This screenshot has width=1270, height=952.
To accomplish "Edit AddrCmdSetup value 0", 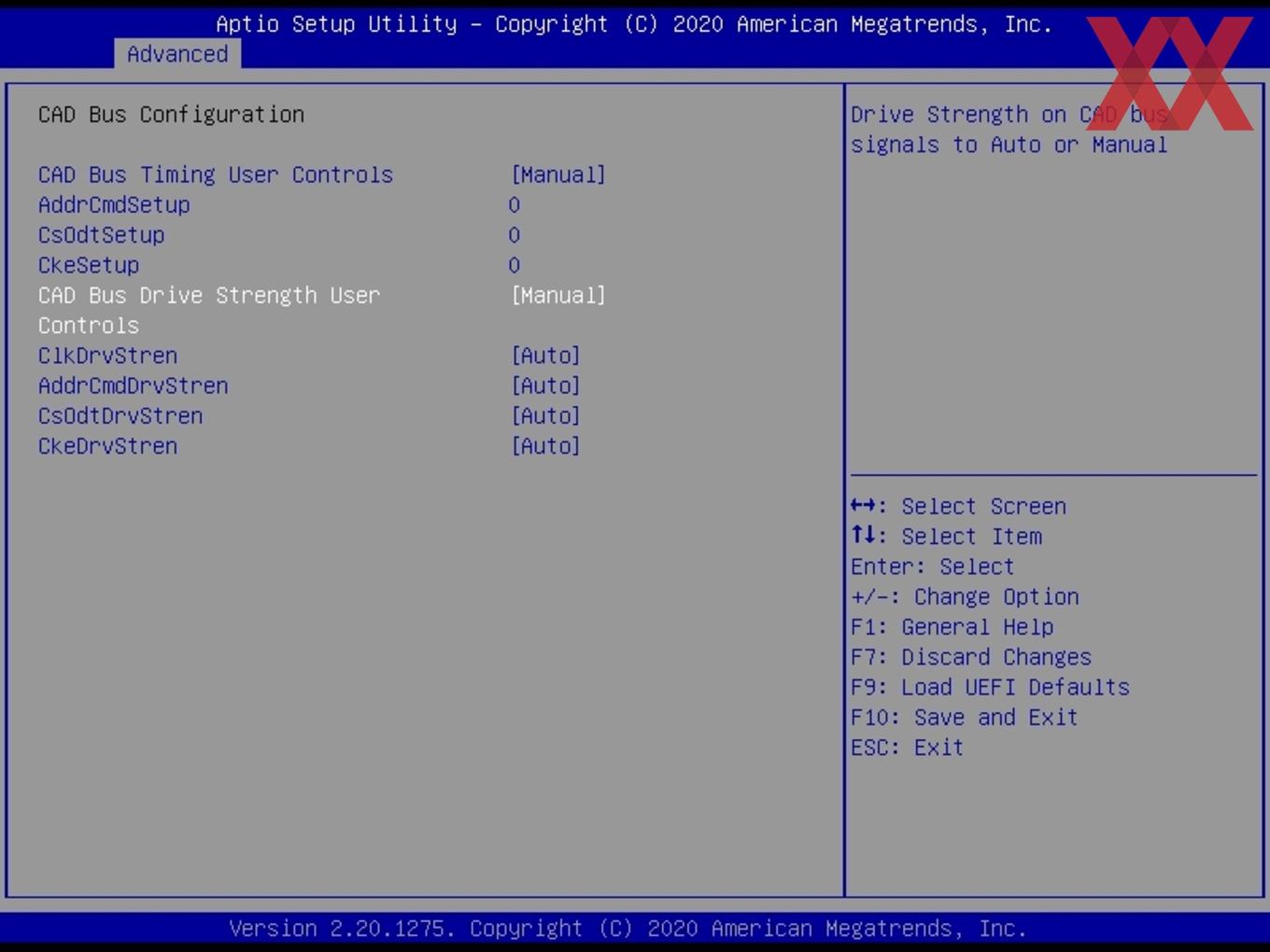I will (514, 205).
